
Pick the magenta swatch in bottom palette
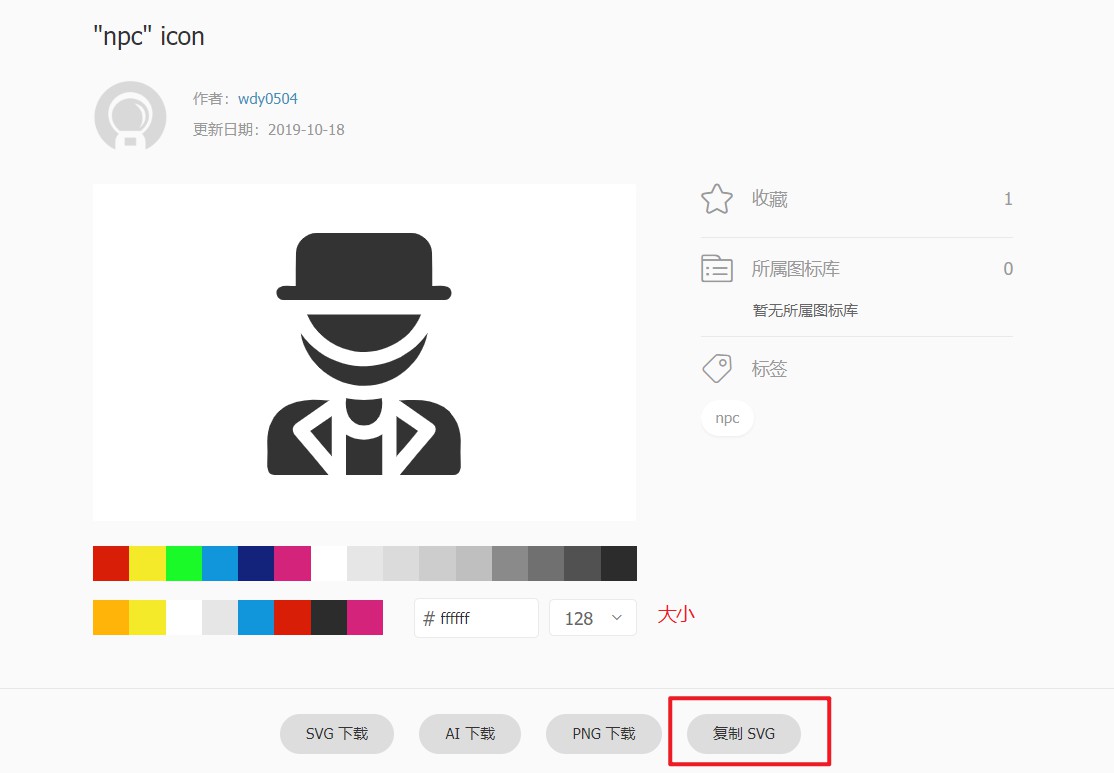[365, 618]
